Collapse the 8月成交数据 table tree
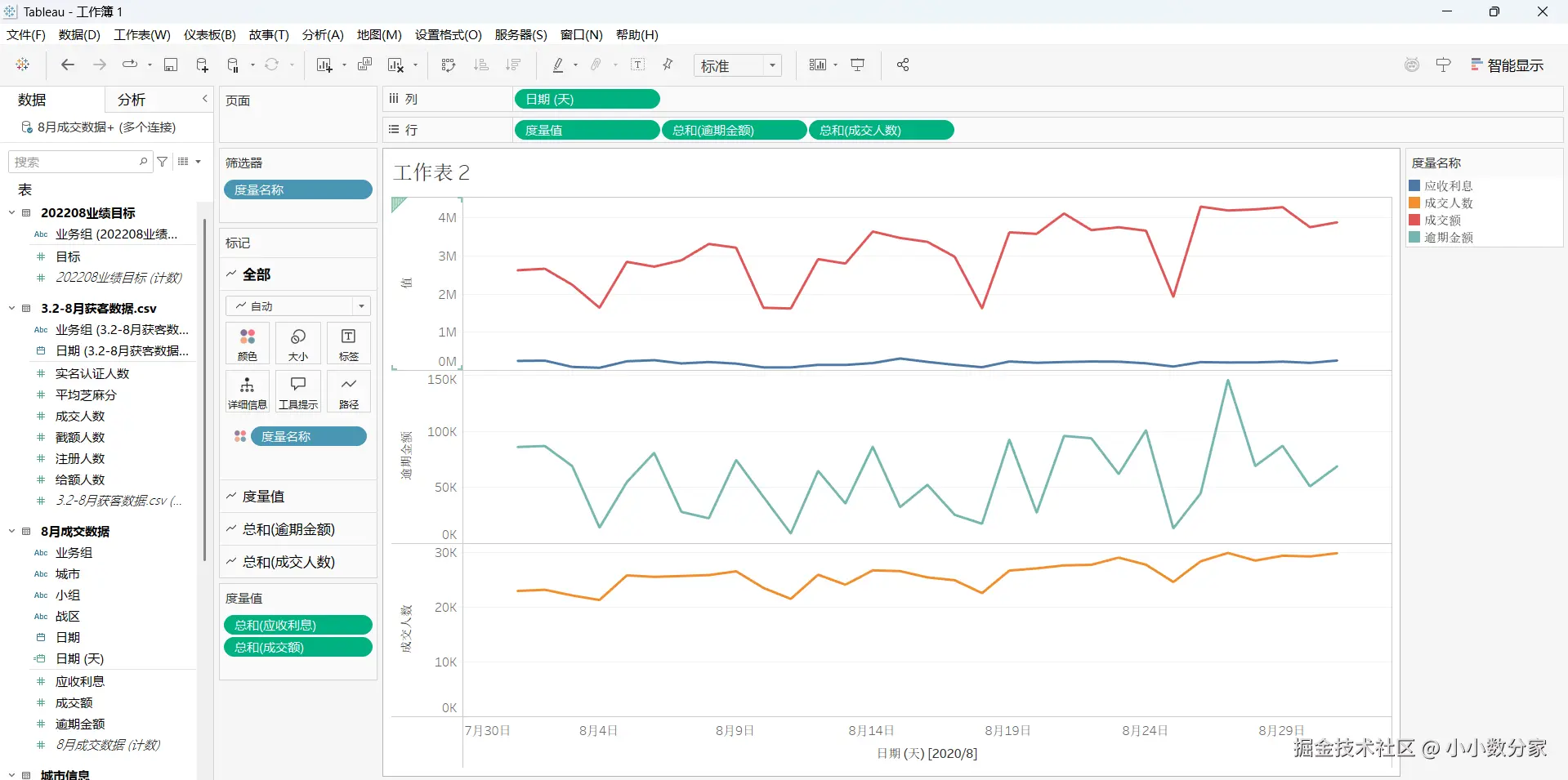The image size is (1568, 780). (11, 531)
